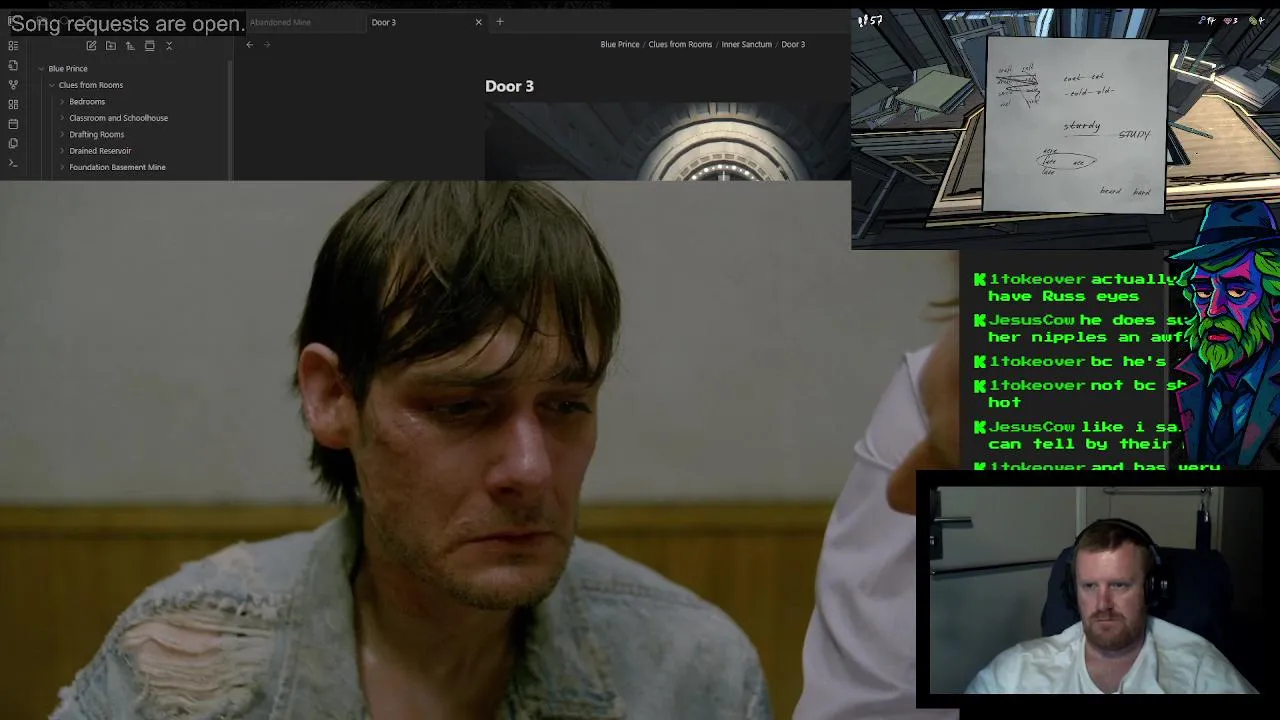Select the Foundation Basement Mine folder name
The height and width of the screenshot is (720, 1280).
point(117,167)
